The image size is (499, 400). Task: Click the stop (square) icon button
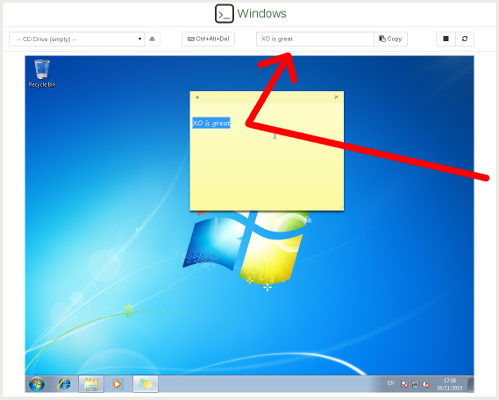tap(446, 39)
